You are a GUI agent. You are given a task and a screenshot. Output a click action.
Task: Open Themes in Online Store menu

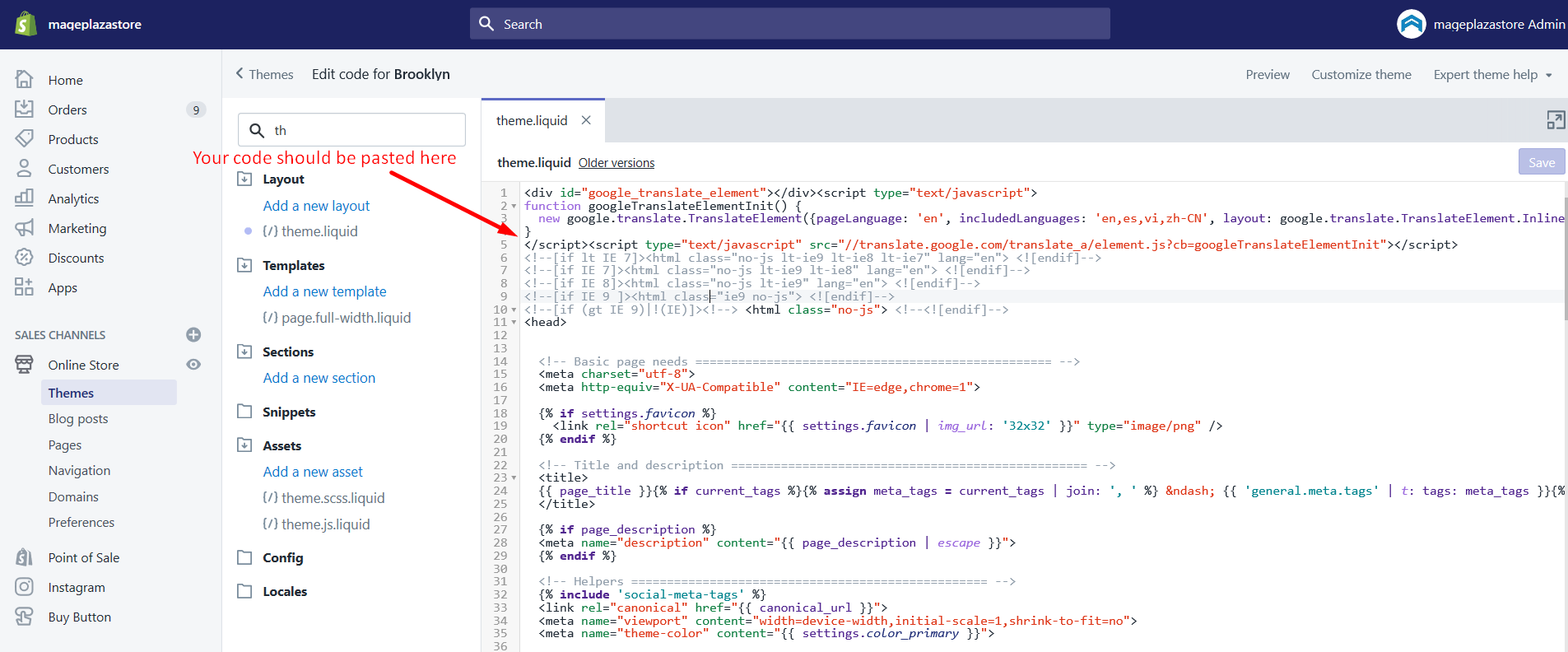coord(109,393)
